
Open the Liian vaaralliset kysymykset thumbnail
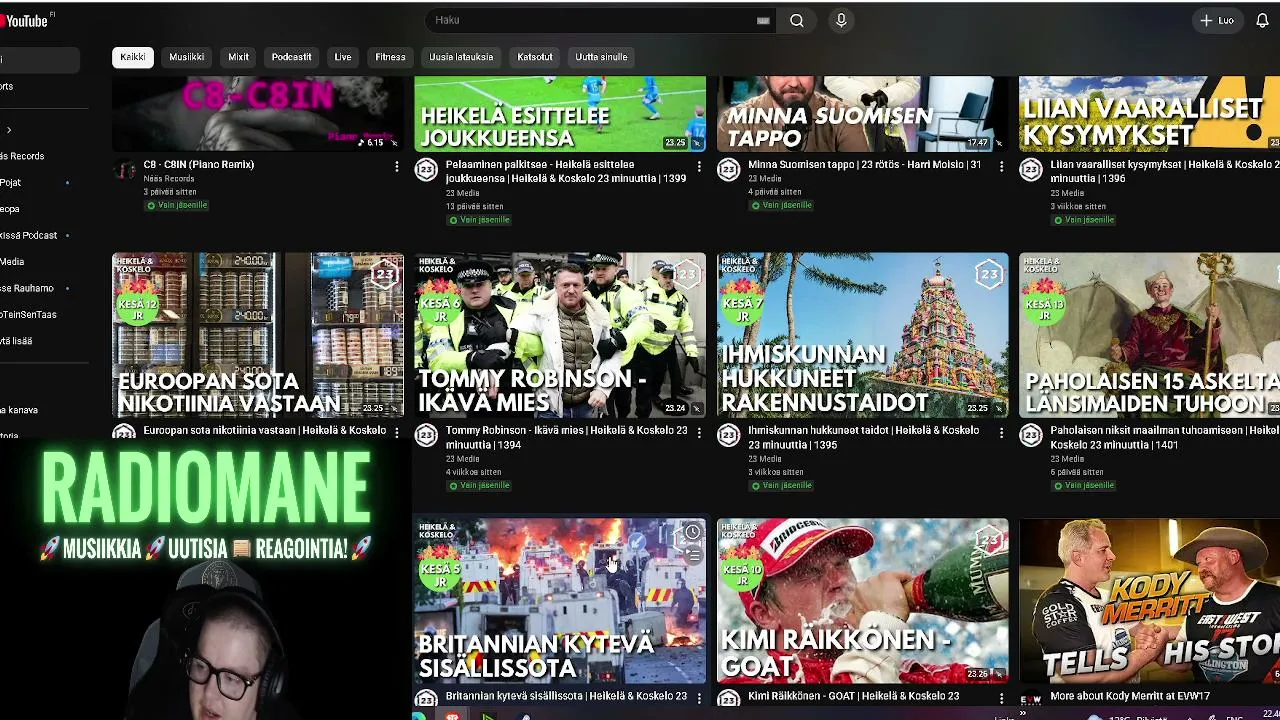coord(1149,114)
